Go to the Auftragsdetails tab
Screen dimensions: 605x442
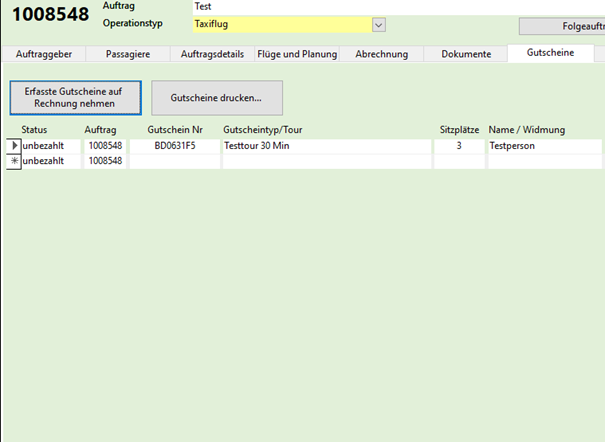click(212, 54)
